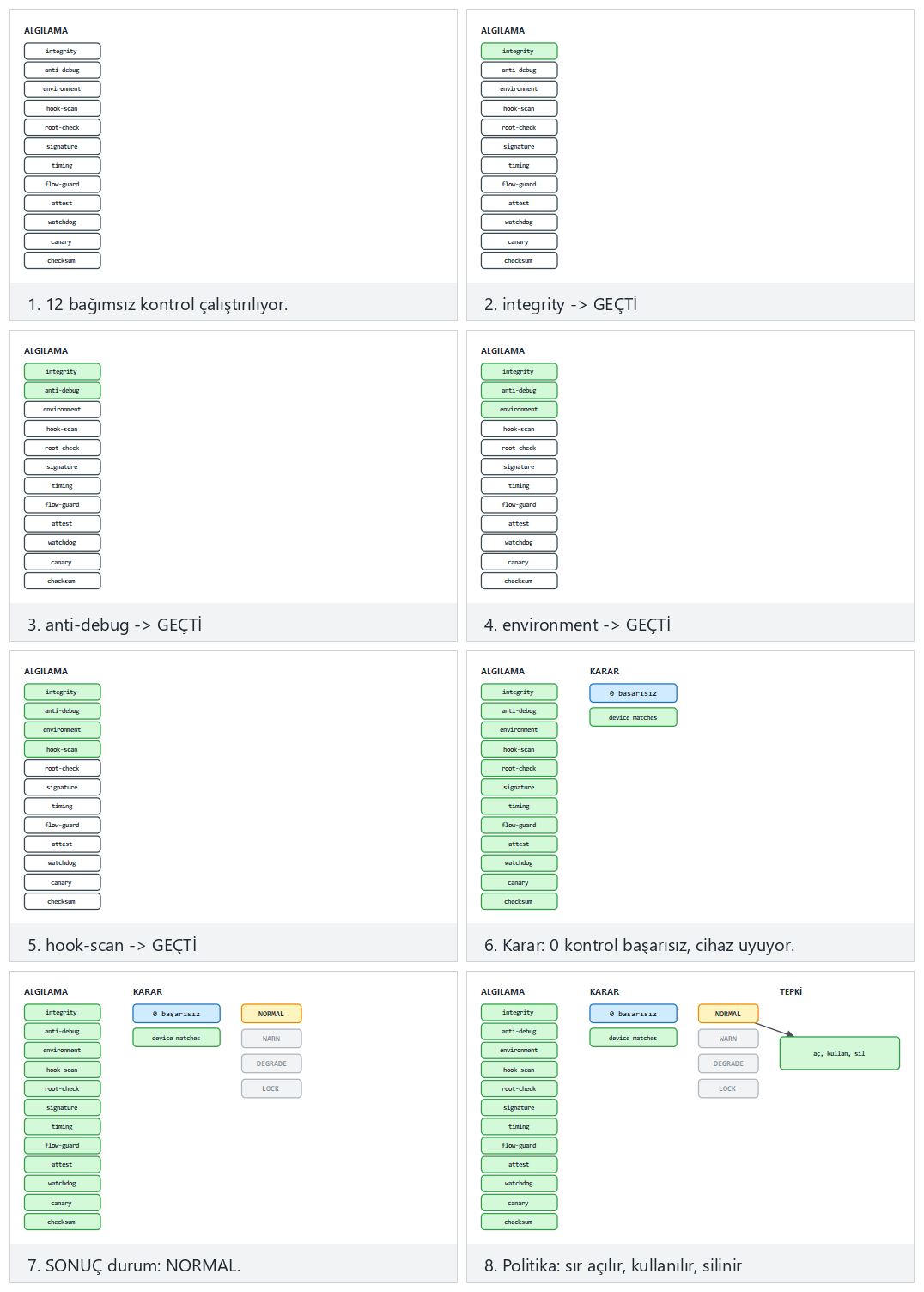Select the watchdog check box in step 1
This screenshot has height=1292, width=924.
tap(62, 222)
